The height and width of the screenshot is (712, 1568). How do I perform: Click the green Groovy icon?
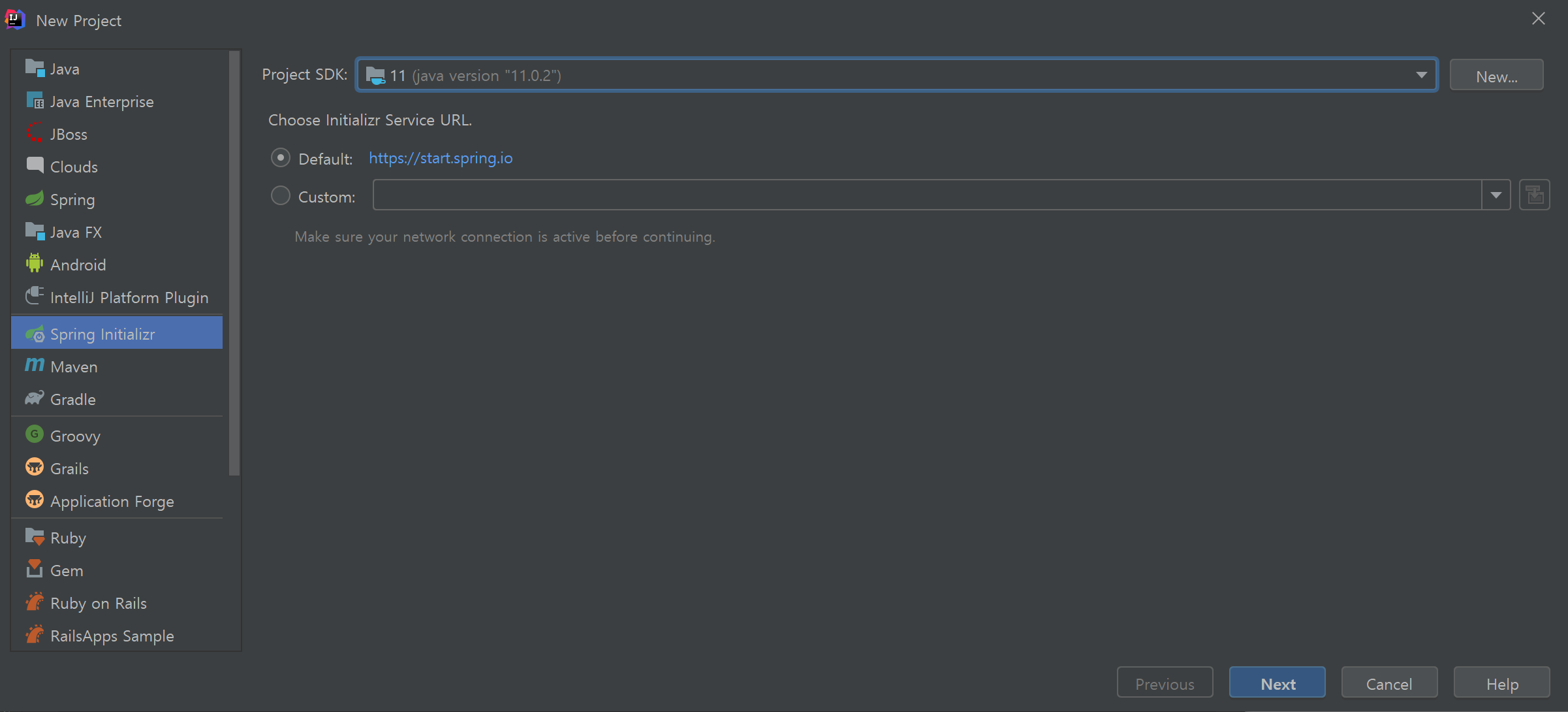coord(34,434)
